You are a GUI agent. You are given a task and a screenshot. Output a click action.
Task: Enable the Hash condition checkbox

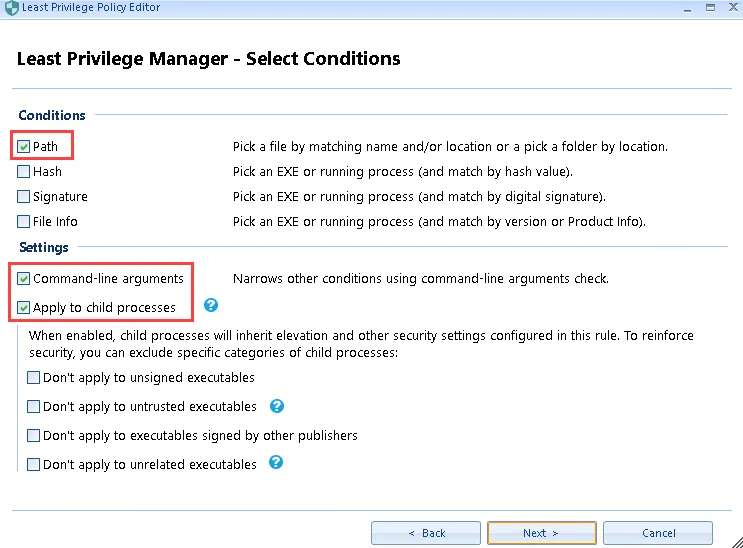coord(24,172)
